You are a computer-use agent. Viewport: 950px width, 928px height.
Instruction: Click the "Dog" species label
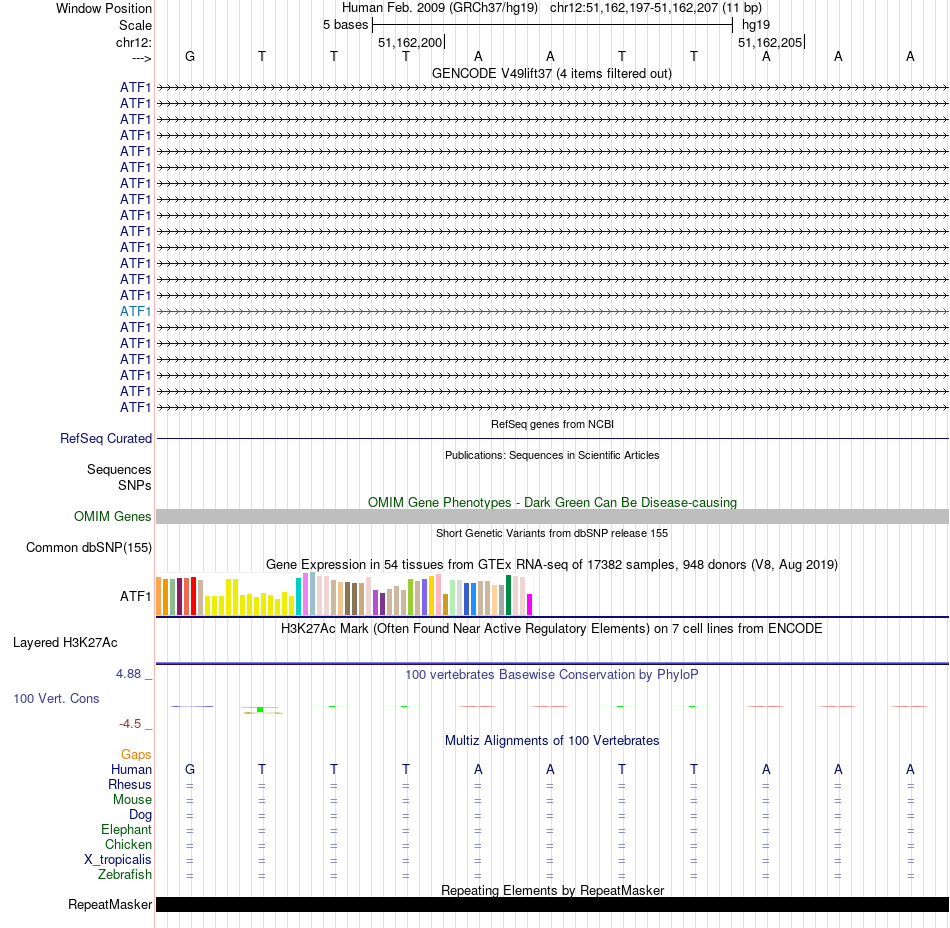pyautogui.click(x=140, y=815)
